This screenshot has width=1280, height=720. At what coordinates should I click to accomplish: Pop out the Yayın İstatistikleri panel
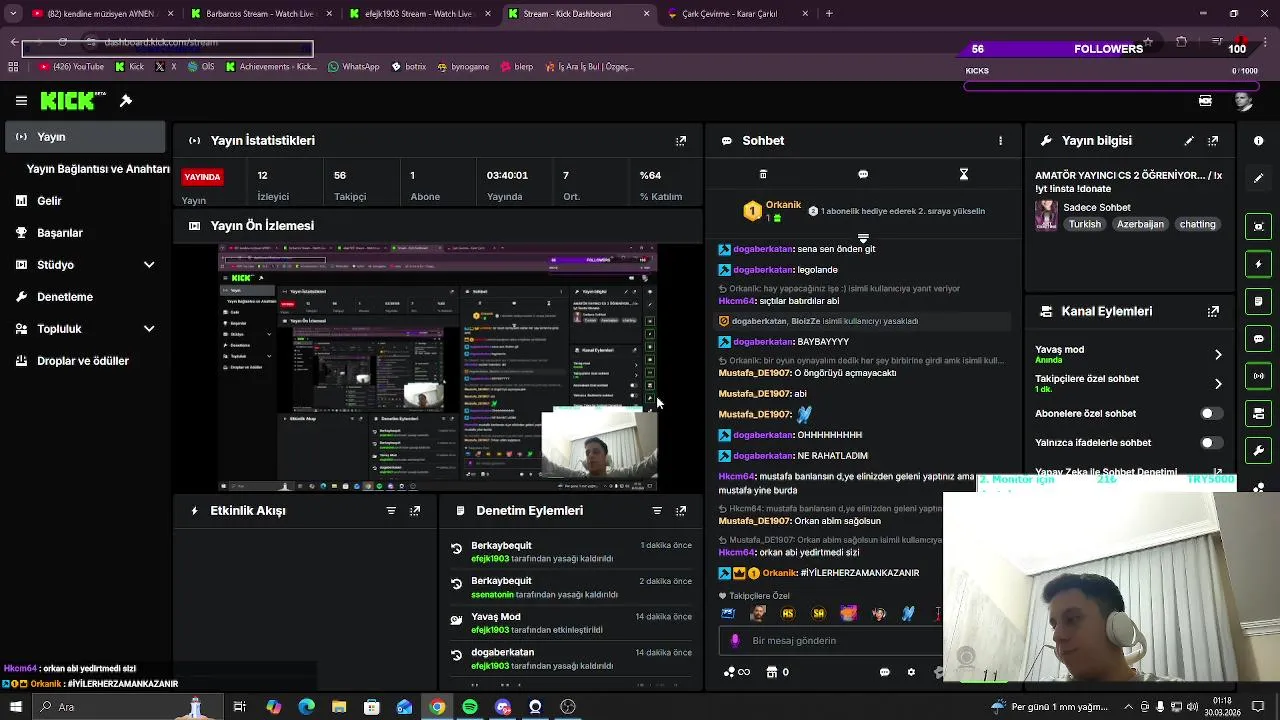(x=681, y=141)
